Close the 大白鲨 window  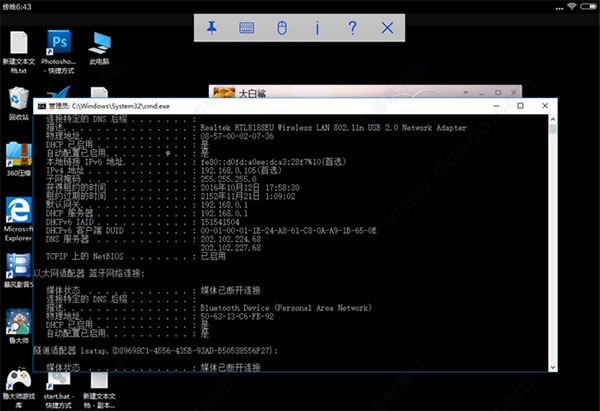point(514,93)
